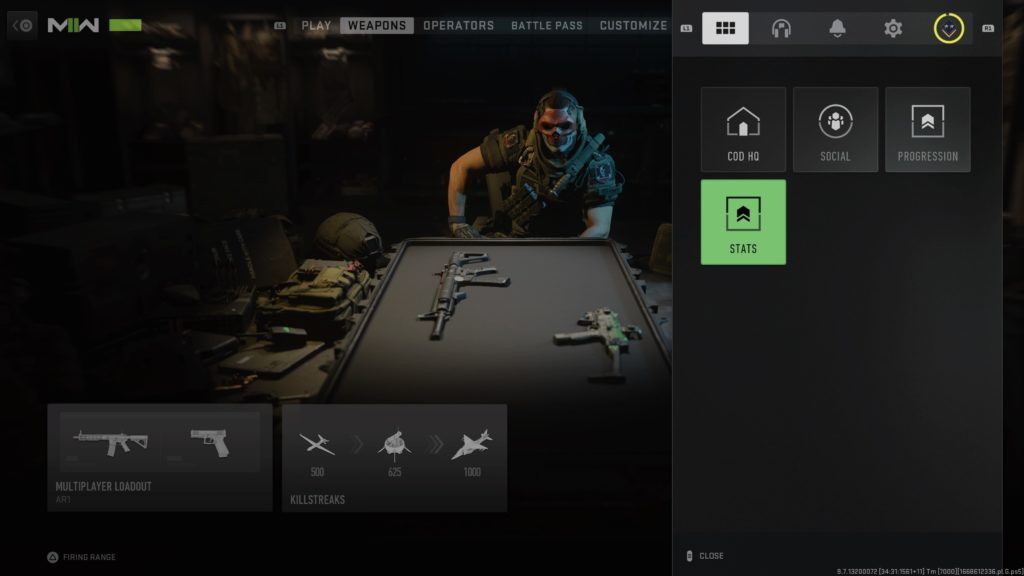Select the 500-point UAV killstreak icon

tap(317, 444)
